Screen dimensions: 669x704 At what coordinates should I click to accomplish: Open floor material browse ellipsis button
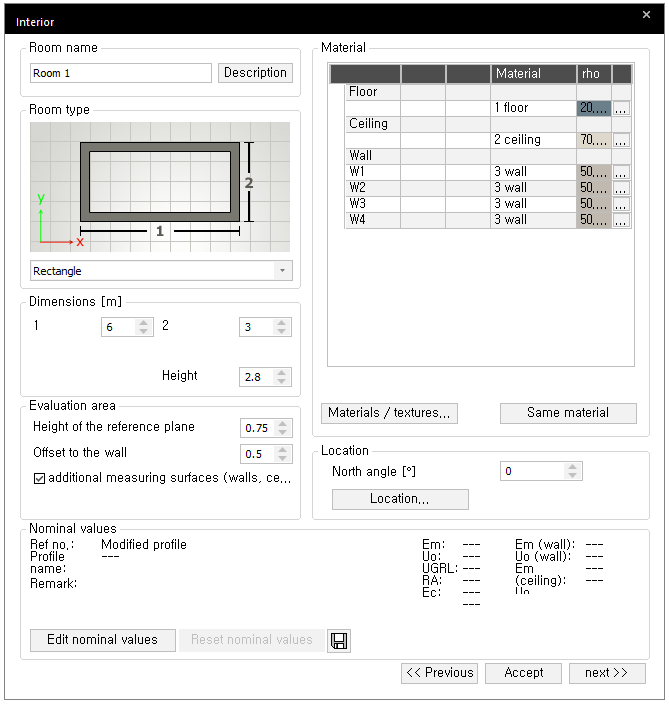621,108
